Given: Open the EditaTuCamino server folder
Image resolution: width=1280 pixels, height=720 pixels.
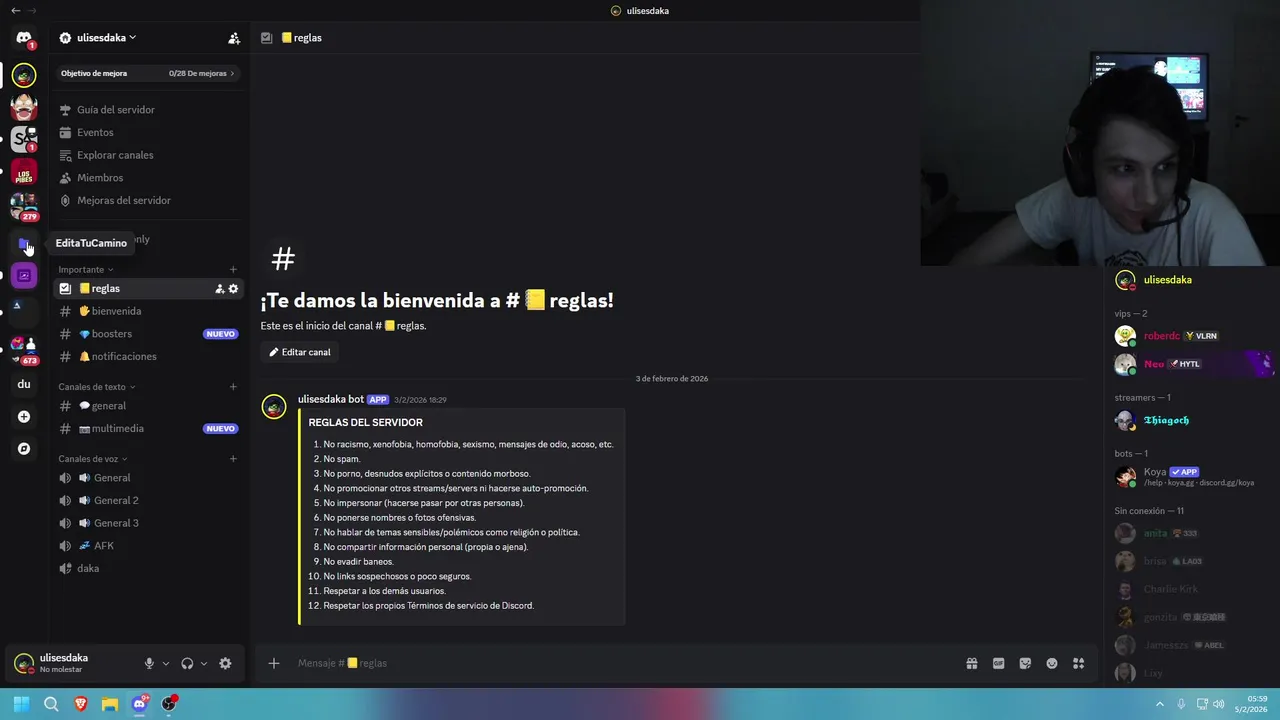Looking at the screenshot, I should [24, 243].
